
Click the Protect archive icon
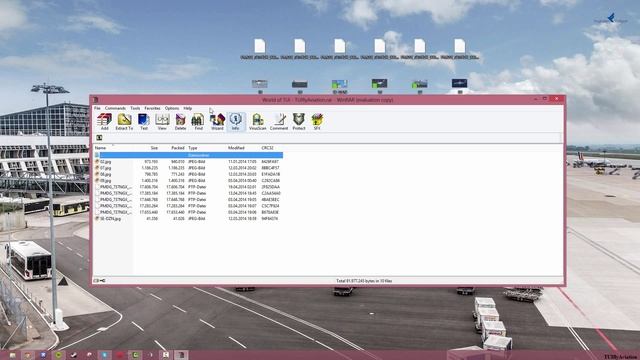pyautogui.click(x=299, y=122)
